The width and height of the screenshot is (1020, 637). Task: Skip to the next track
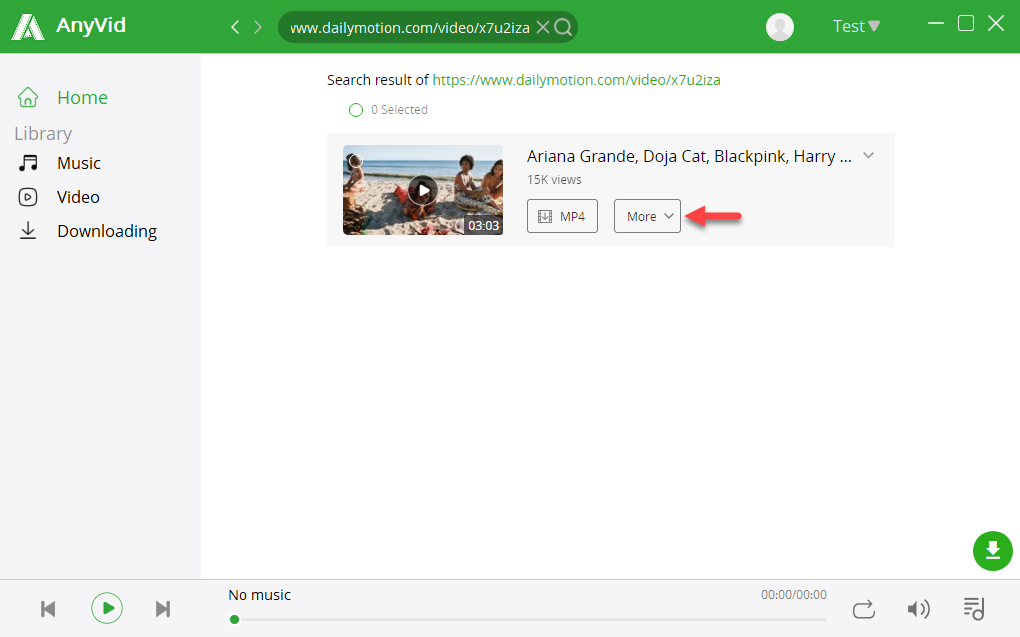(x=163, y=609)
